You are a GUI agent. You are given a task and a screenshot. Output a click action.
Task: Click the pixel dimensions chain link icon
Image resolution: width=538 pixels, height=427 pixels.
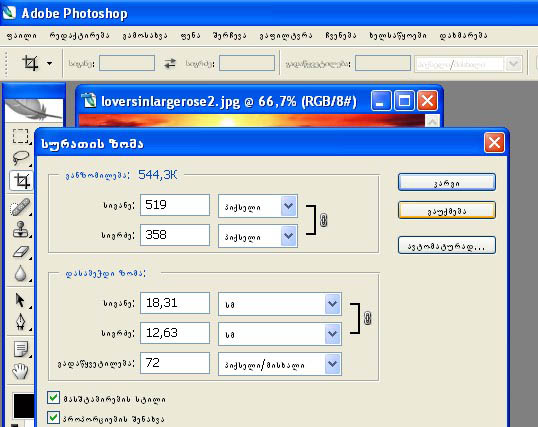coord(323,220)
